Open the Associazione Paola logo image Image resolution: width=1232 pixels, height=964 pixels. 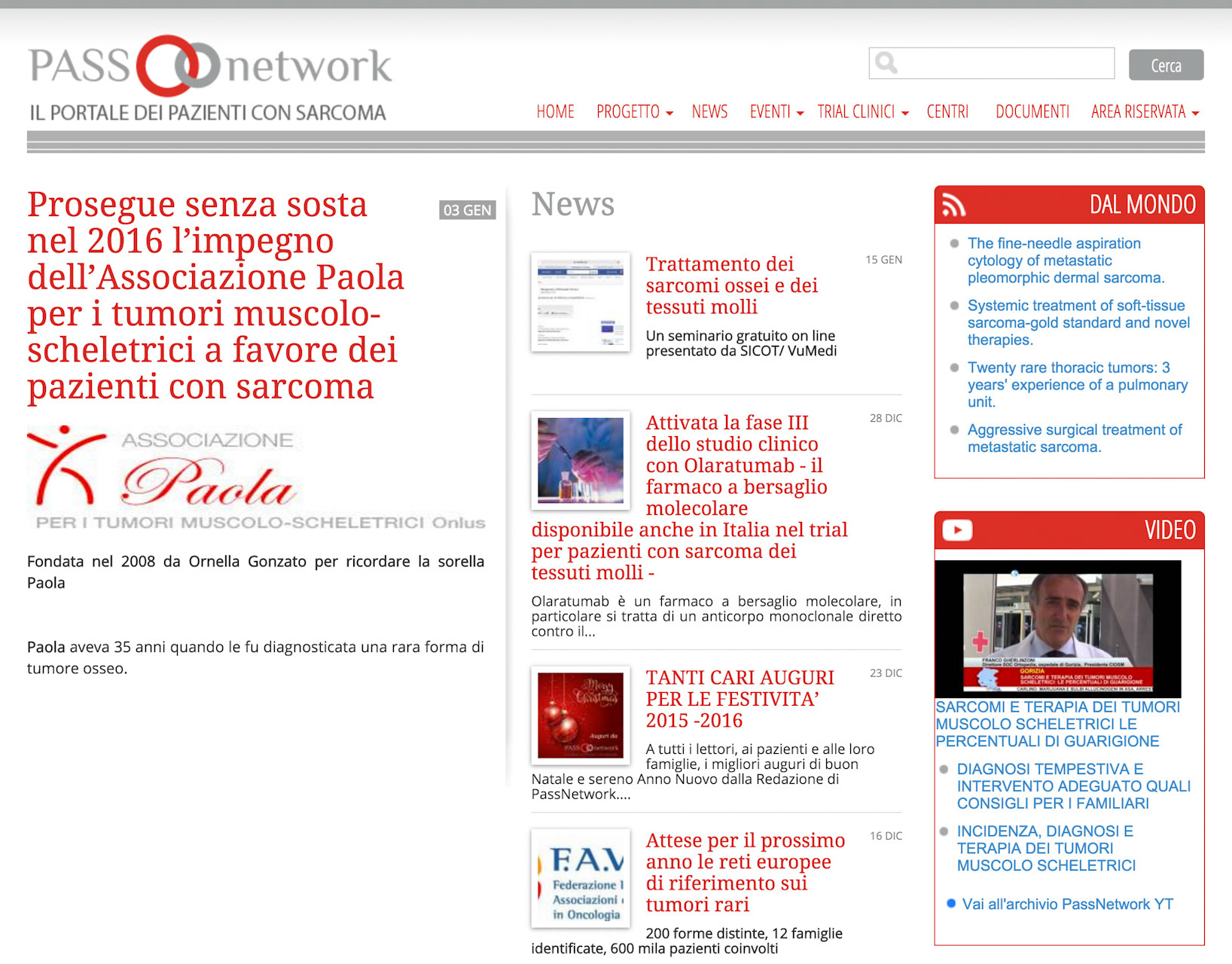(256, 478)
